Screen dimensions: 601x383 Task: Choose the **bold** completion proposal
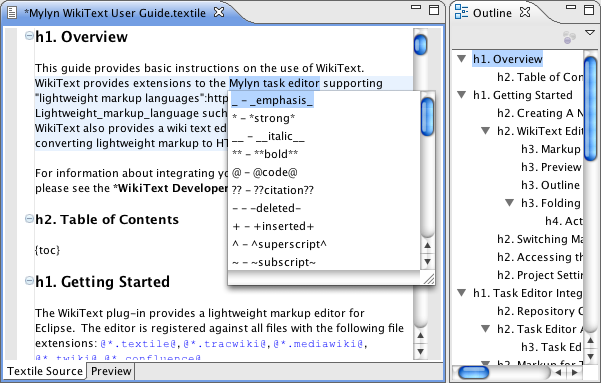coord(324,154)
